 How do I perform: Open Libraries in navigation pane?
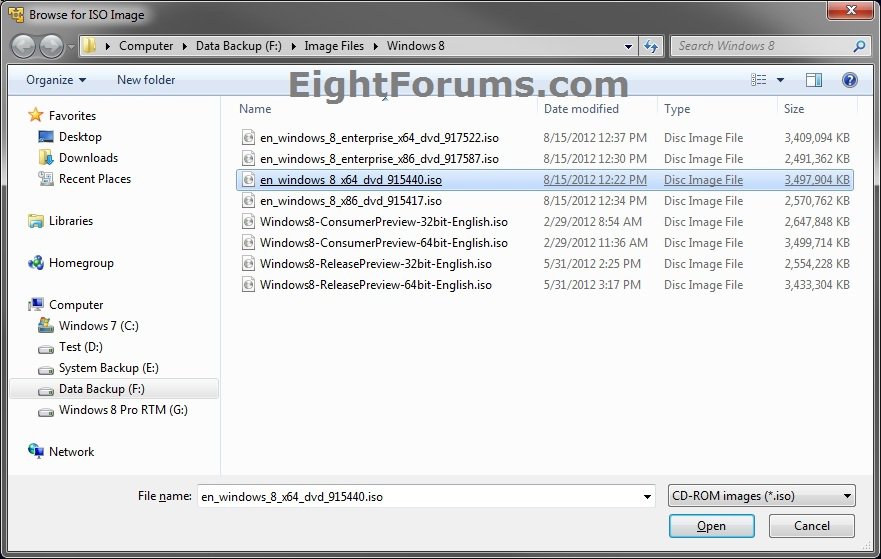point(71,221)
